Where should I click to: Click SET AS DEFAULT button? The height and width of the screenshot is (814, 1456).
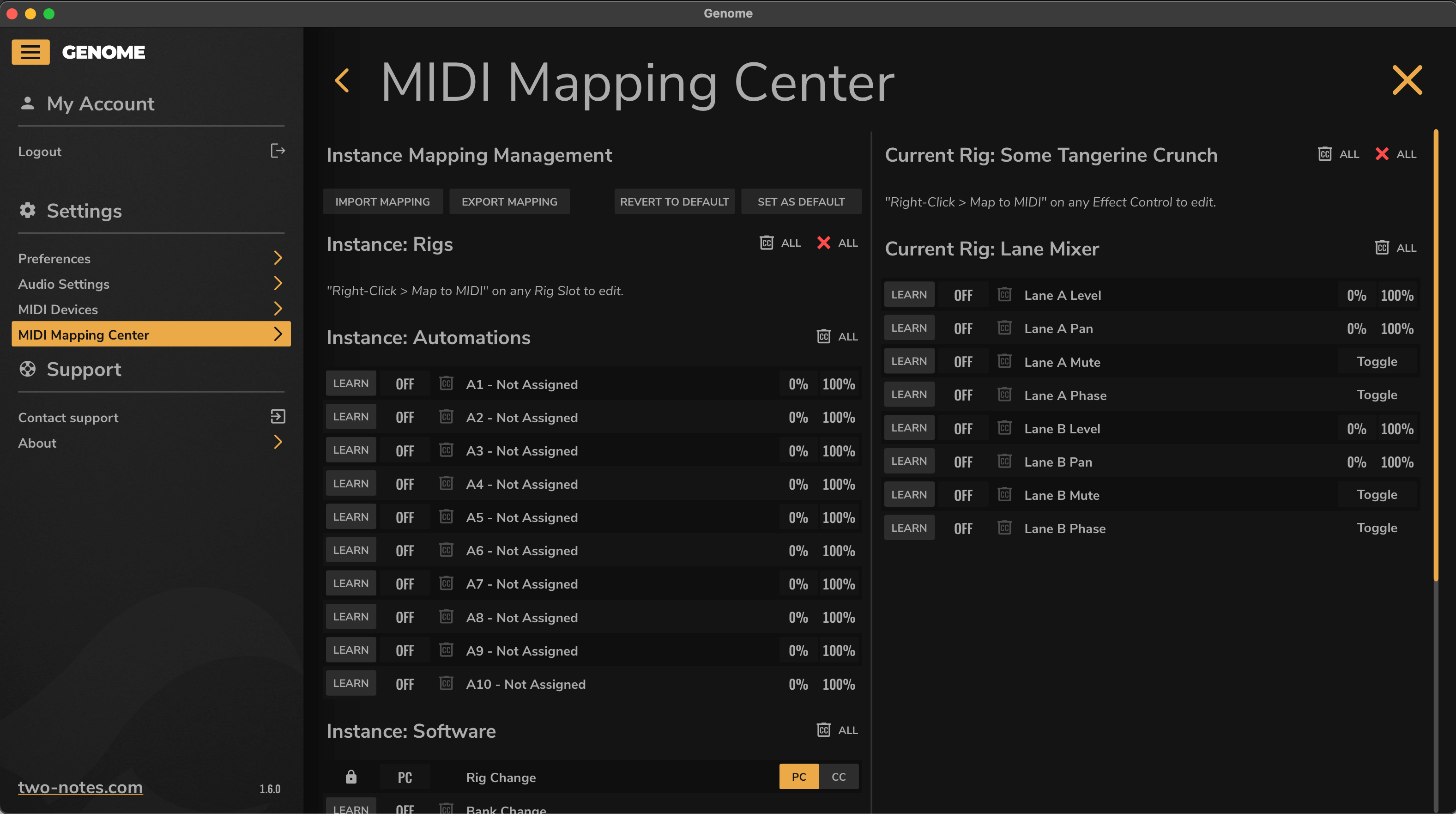[x=801, y=201]
